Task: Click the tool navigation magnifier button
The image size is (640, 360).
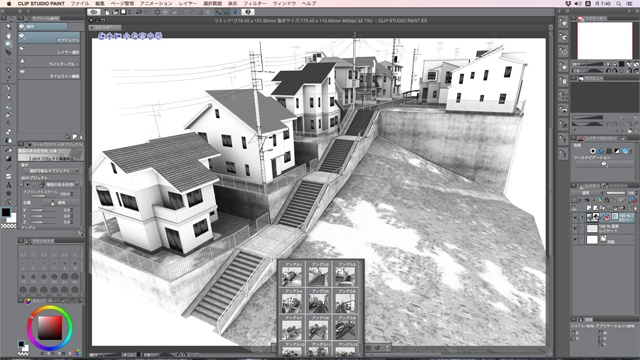Action: point(604,164)
